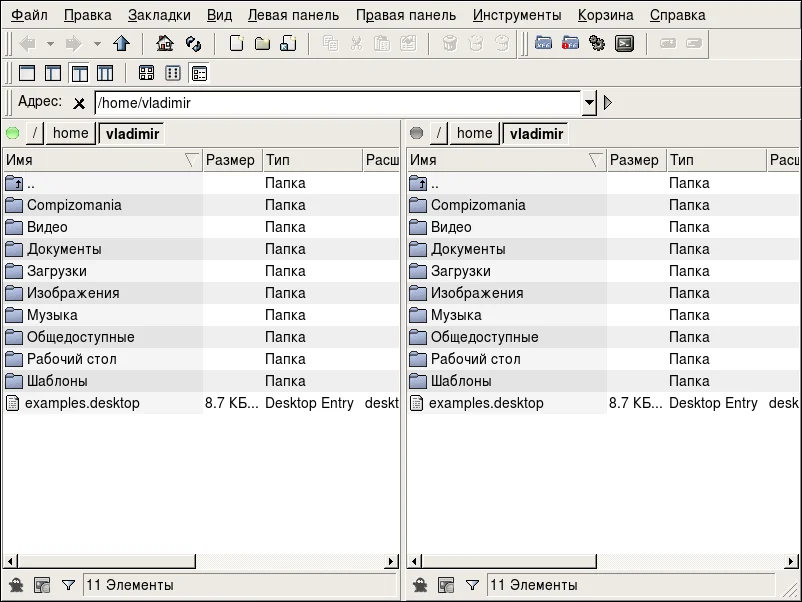The height and width of the screenshot is (602, 802).
Task: Toggle thumbnails in right panel status bar
Action: click(446, 586)
